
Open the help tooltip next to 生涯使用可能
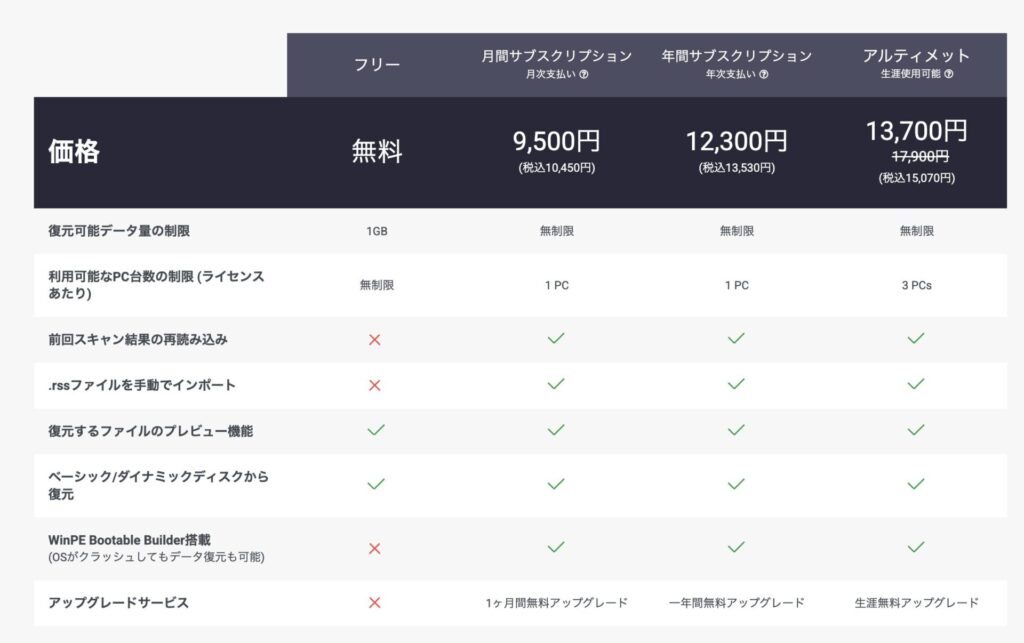pos(948,74)
